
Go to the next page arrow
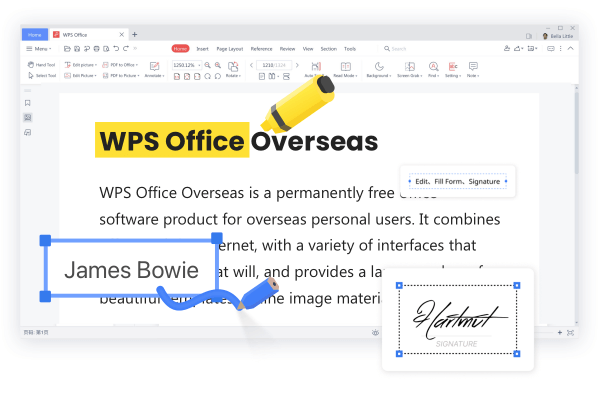click(297, 65)
